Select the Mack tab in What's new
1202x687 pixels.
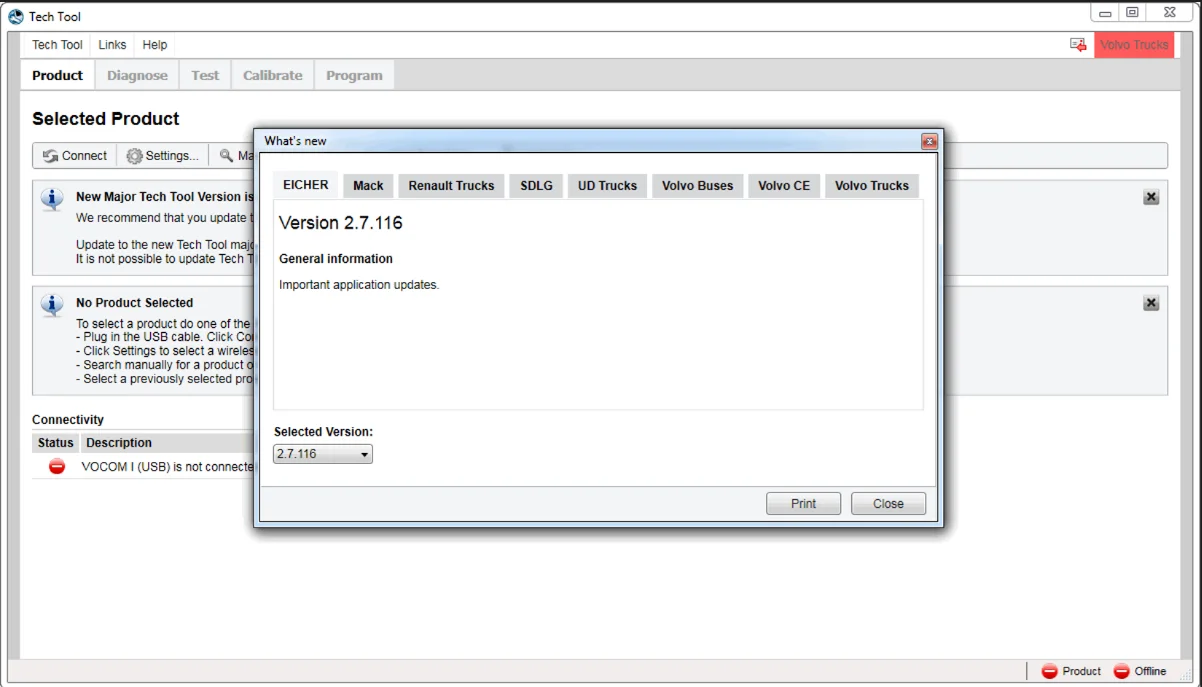pyautogui.click(x=368, y=186)
